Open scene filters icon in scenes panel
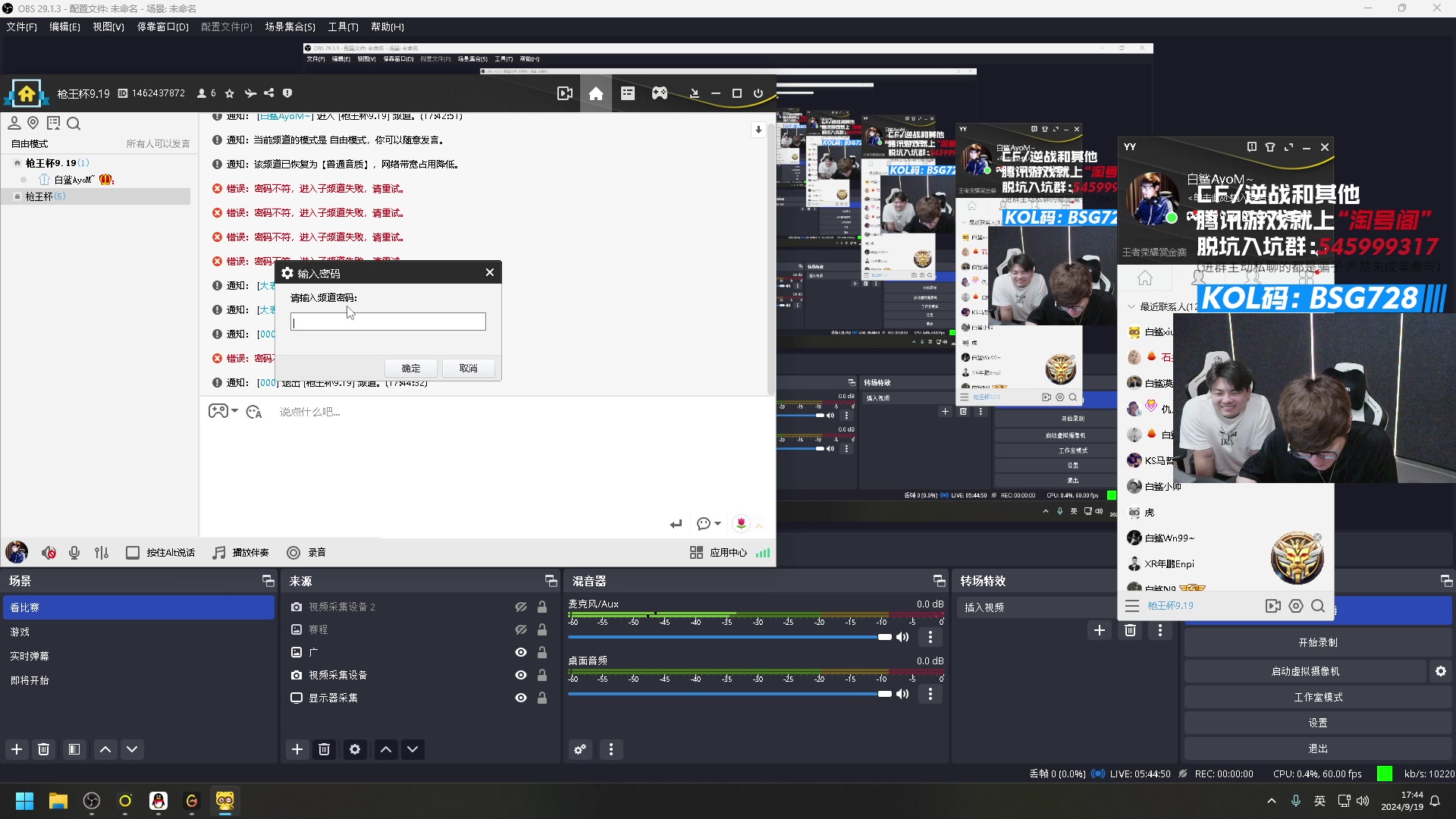The image size is (1456, 819). click(x=74, y=749)
